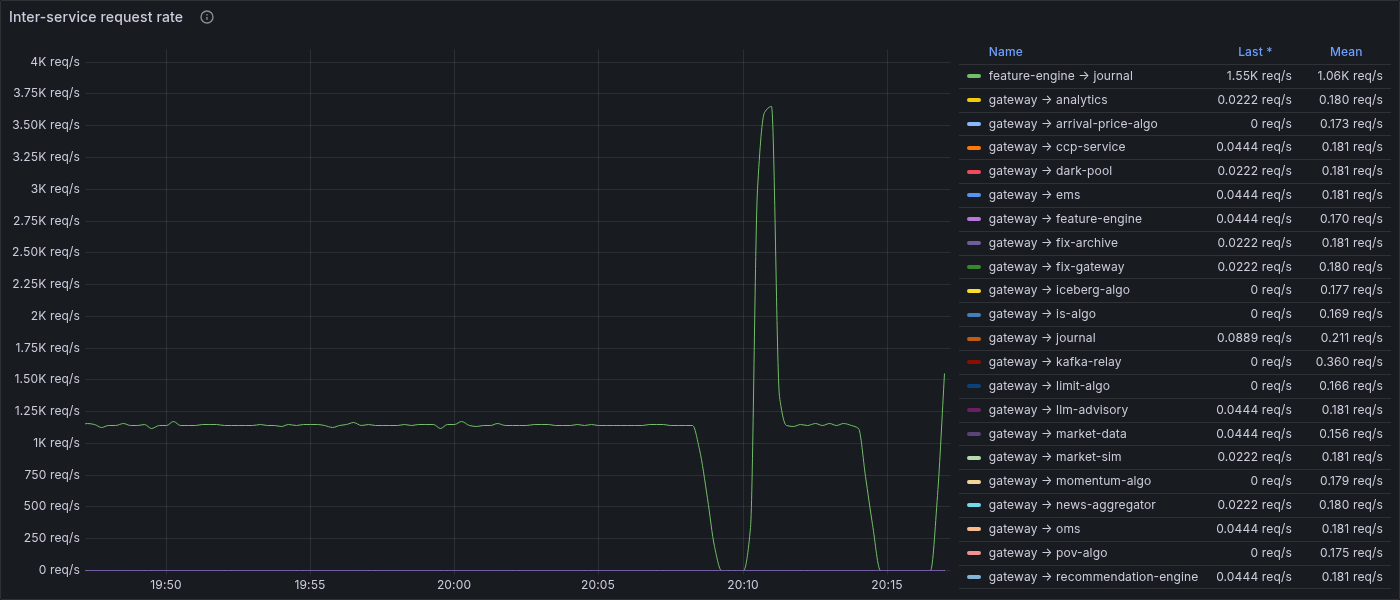The height and width of the screenshot is (600, 1400).
Task: Sort legend by Name column header
Action: coord(1005,52)
